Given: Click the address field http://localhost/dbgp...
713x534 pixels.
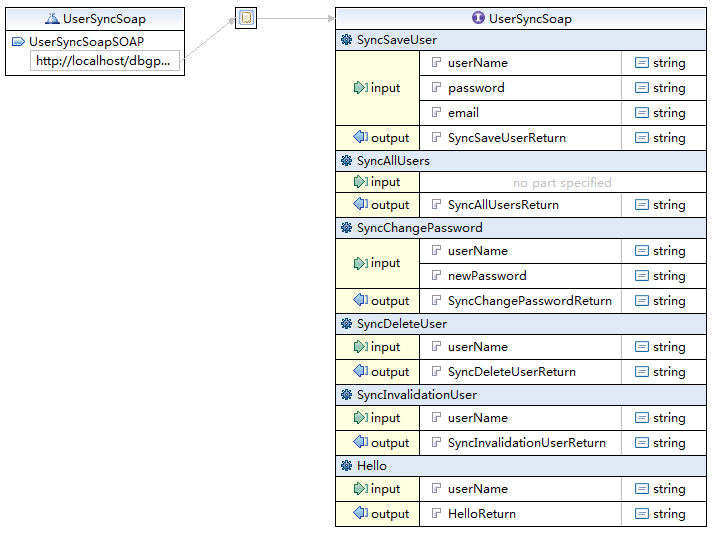Looking at the screenshot, I should [105, 61].
